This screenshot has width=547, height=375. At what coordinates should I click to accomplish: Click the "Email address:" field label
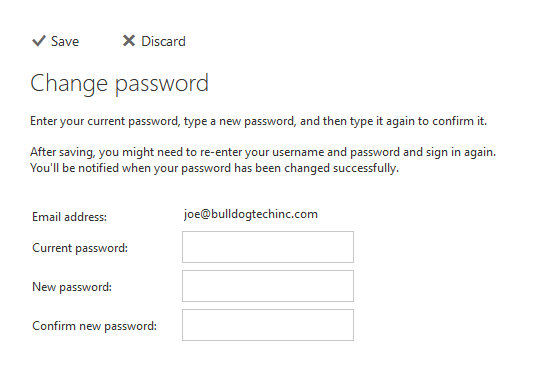(69, 217)
